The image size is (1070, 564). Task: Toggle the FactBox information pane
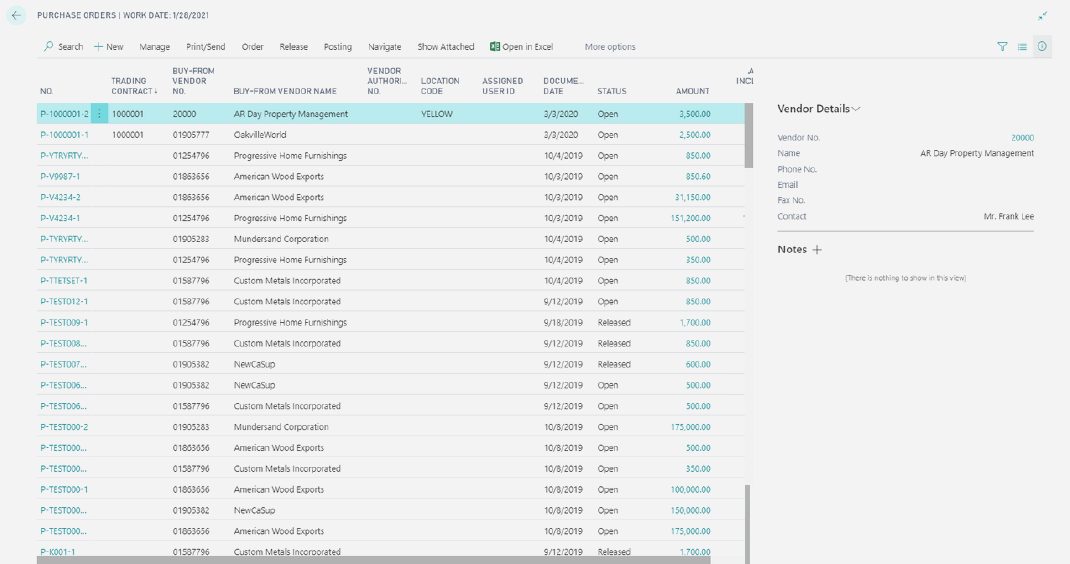click(x=1042, y=47)
